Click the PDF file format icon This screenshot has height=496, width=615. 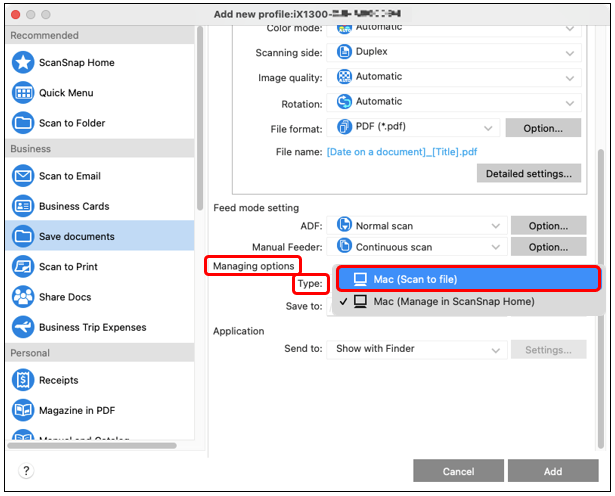coord(344,127)
